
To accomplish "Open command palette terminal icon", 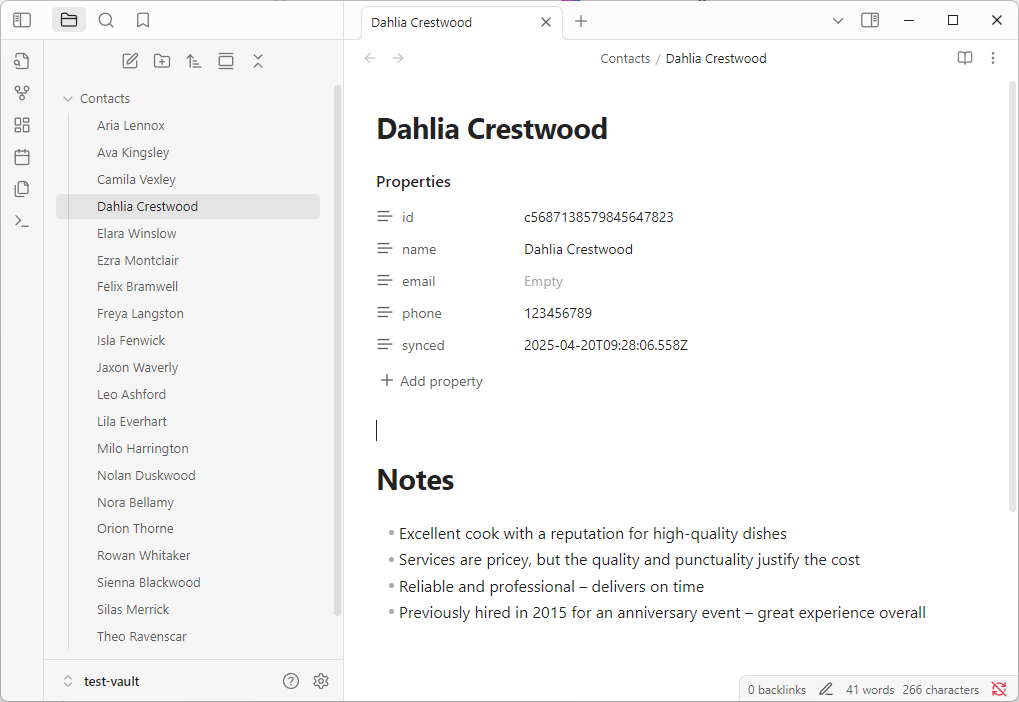I will 22,222.
